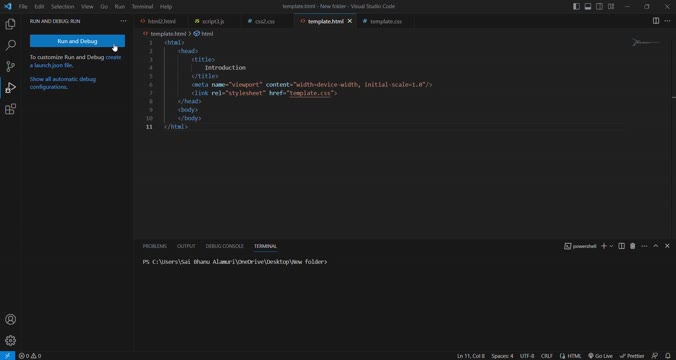Toggle the bottom panel visibility
Screen dimensions: 676x360
point(588,6)
